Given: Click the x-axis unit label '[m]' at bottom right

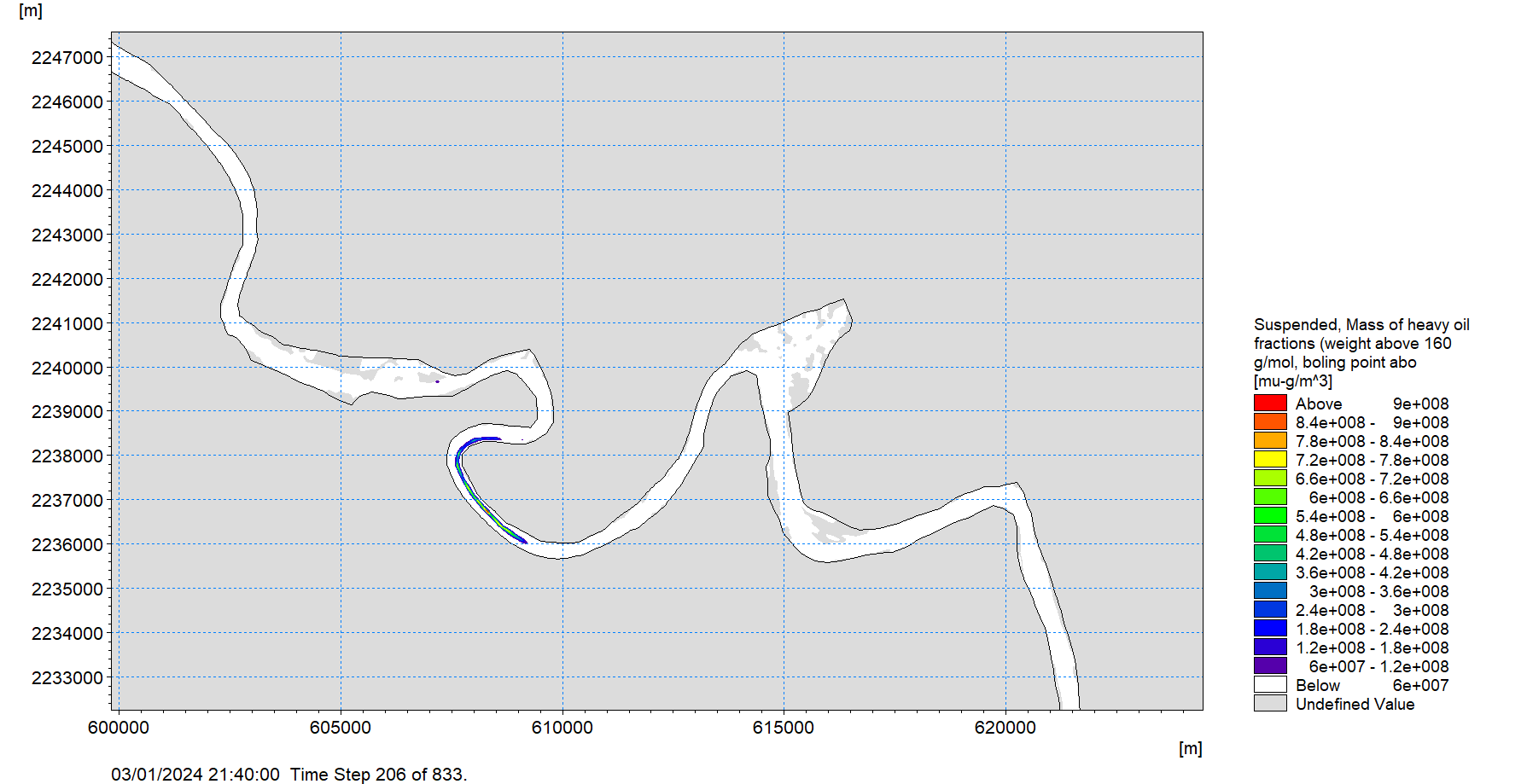Looking at the screenshot, I should [1190, 748].
